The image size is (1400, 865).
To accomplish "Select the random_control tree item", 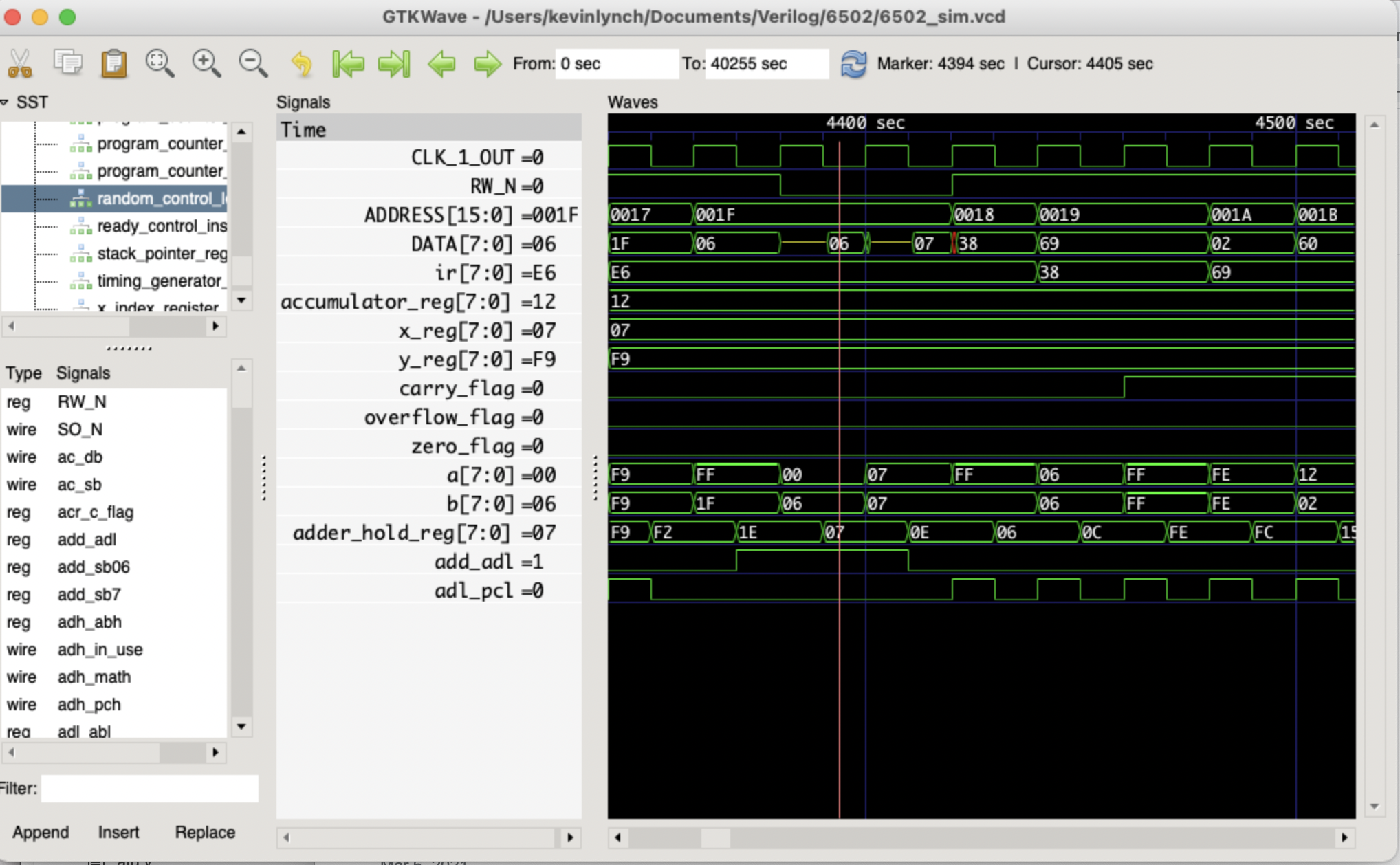I will click(160, 199).
